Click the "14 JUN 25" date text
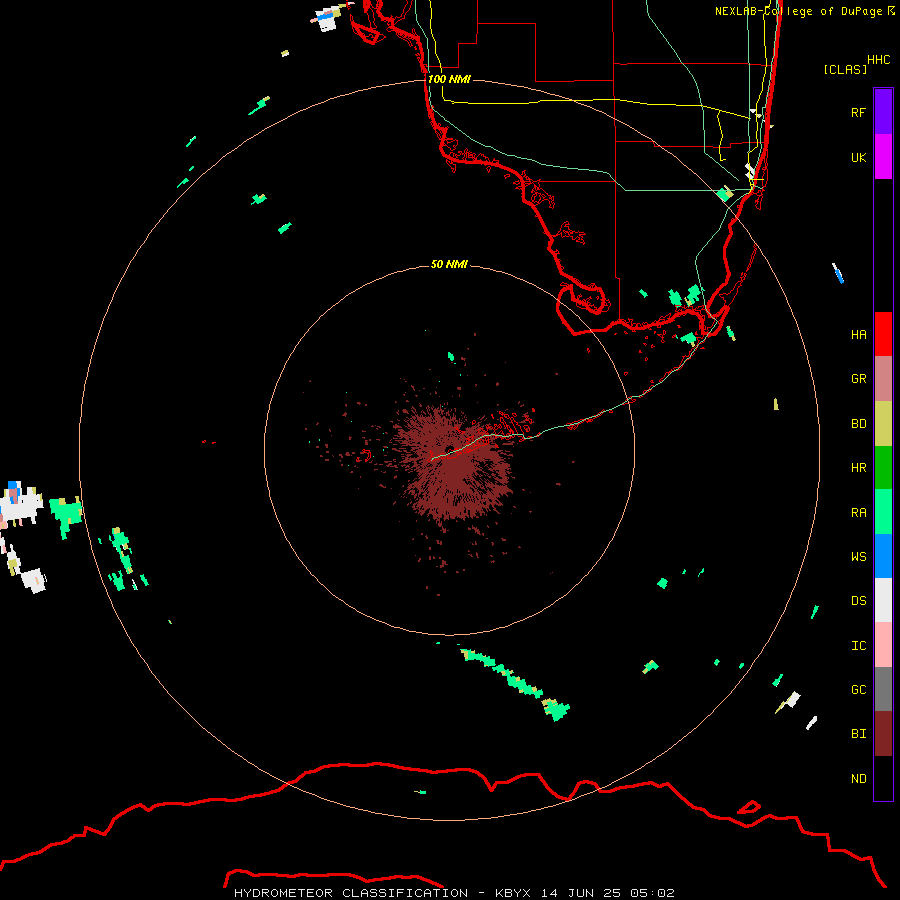Image resolution: width=900 pixels, height=900 pixels. pyautogui.click(x=581, y=893)
